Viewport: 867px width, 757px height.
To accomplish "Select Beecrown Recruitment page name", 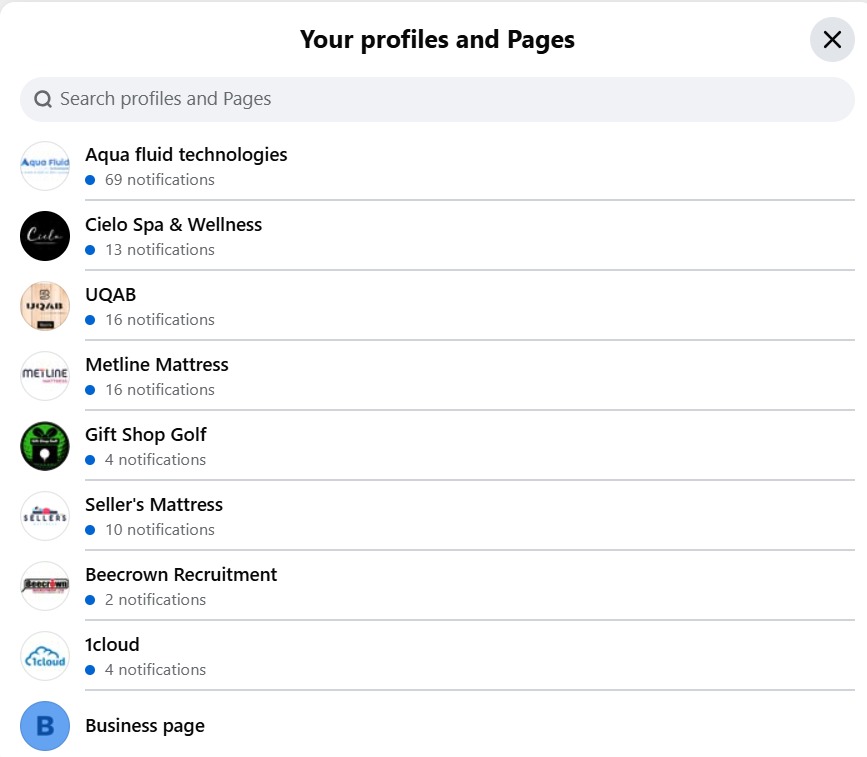I will [x=181, y=575].
